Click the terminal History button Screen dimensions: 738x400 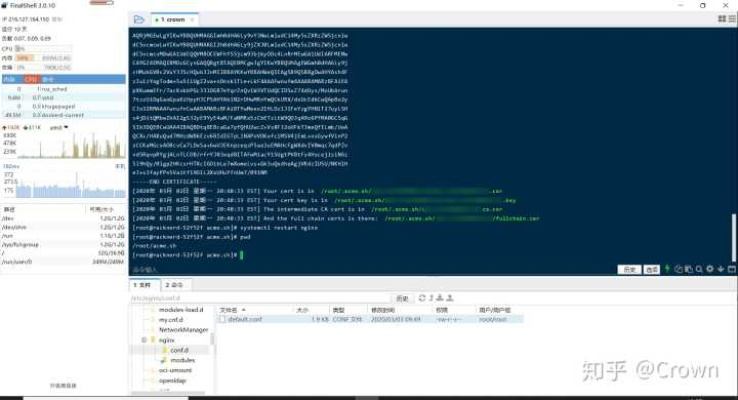point(629,269)
